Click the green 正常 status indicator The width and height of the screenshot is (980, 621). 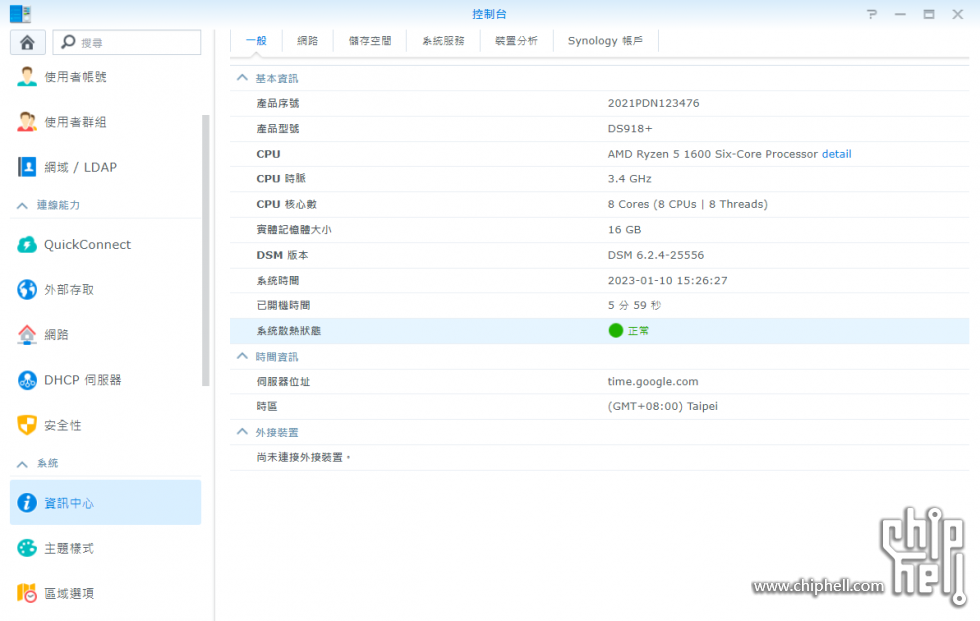(x=616, y=330)
